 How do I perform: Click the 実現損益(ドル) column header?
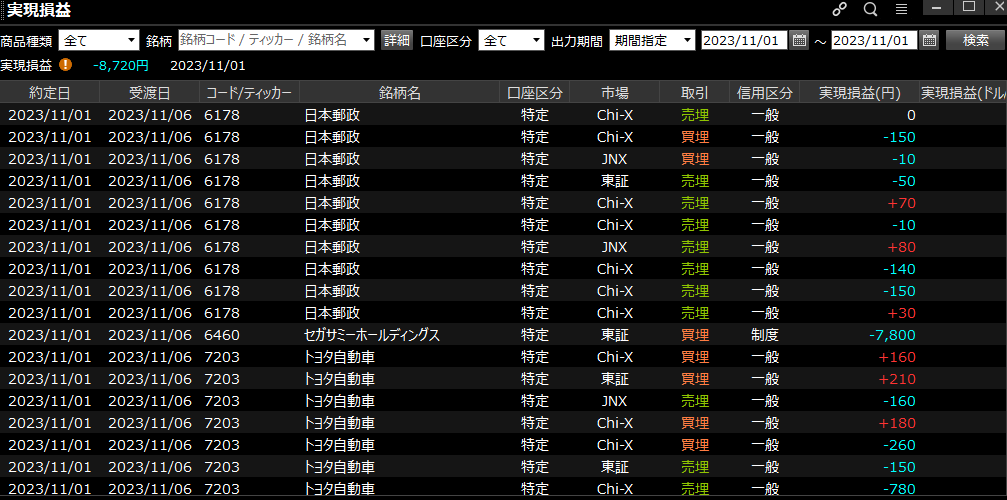point(963,93)
